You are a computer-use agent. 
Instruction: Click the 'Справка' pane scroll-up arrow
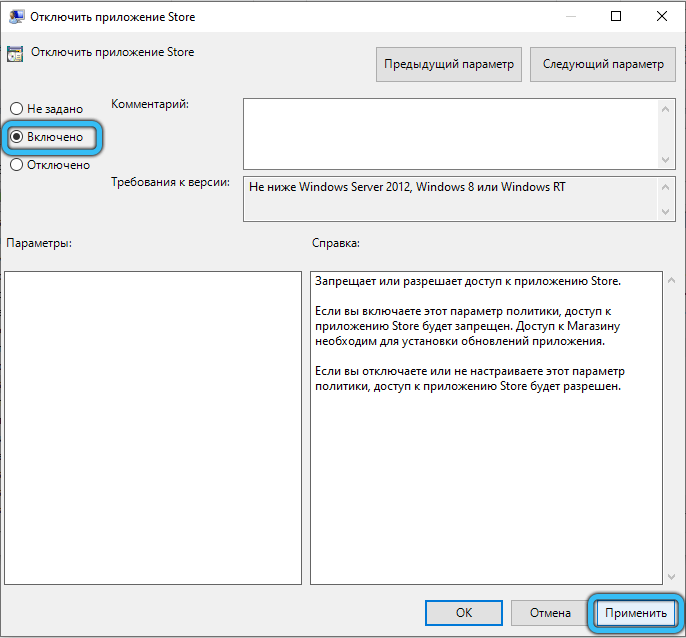pos(672,280)
